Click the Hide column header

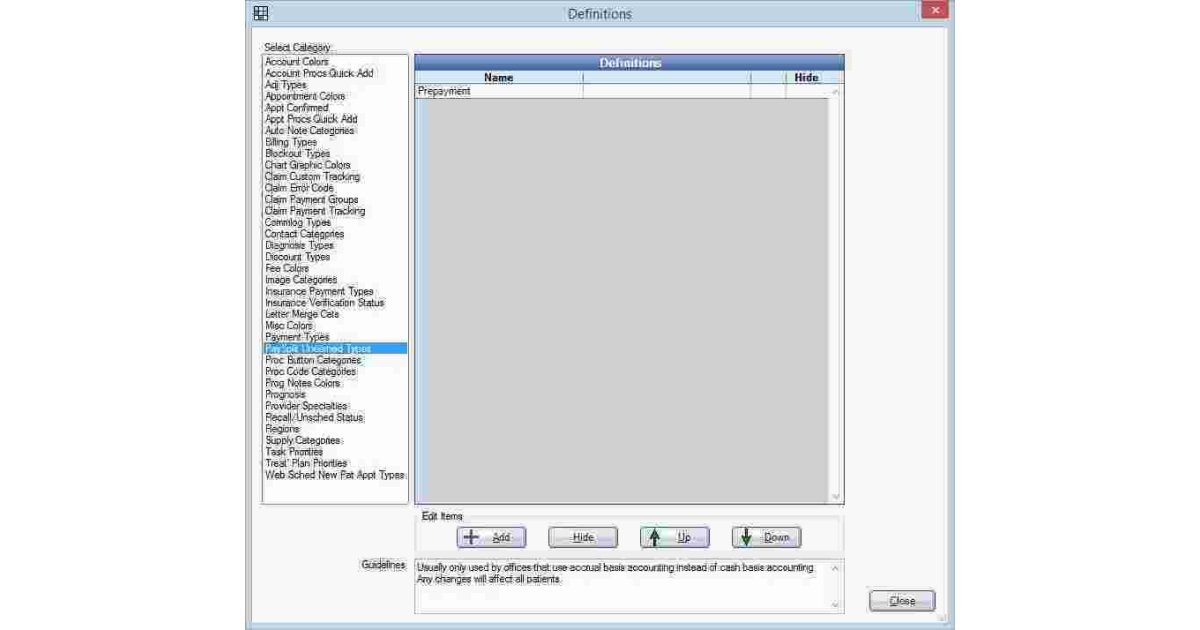pos(806,77)
